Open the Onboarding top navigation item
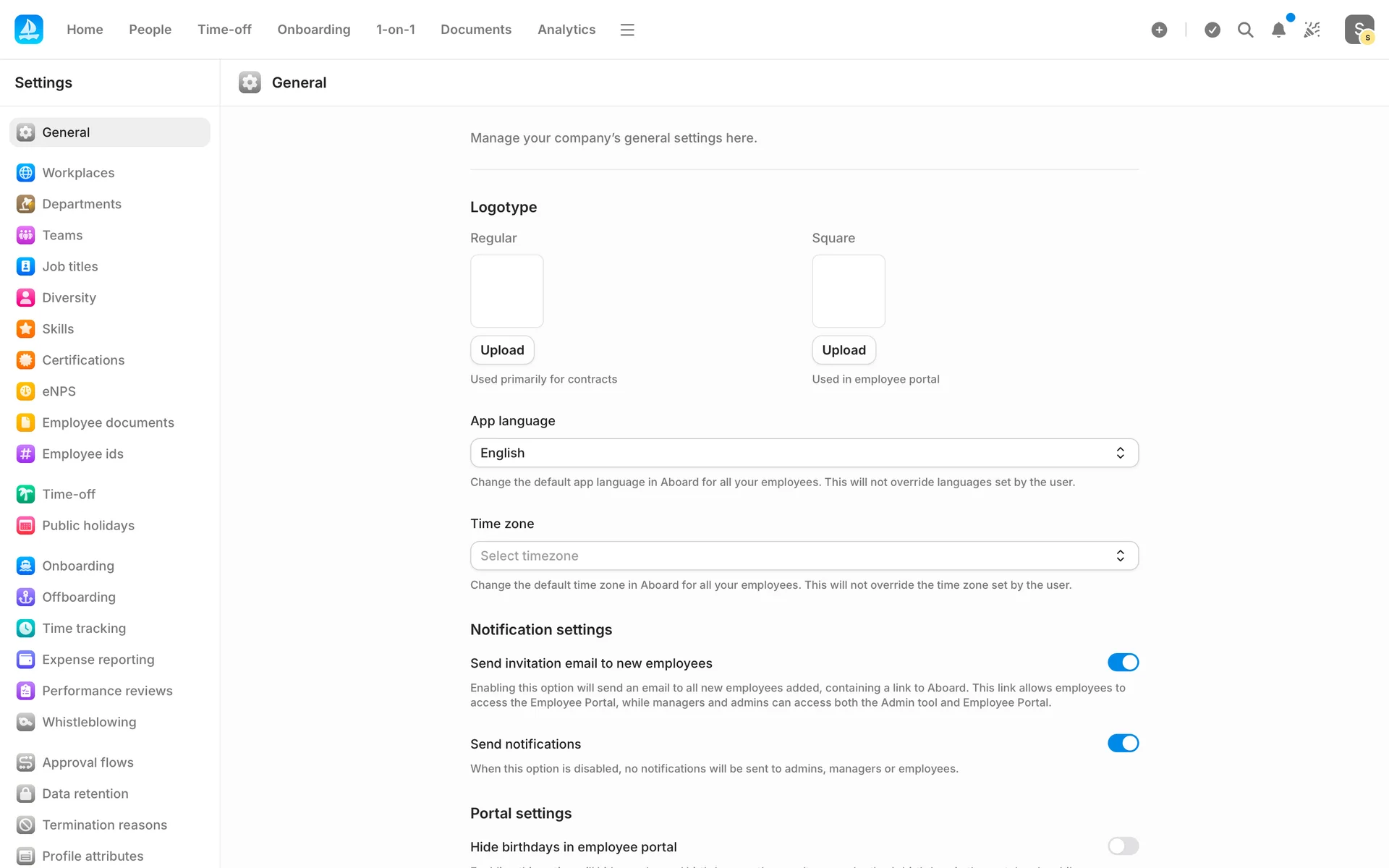Image resolution: width=1389 pixels, height=868 pixels. coord(313,30)
